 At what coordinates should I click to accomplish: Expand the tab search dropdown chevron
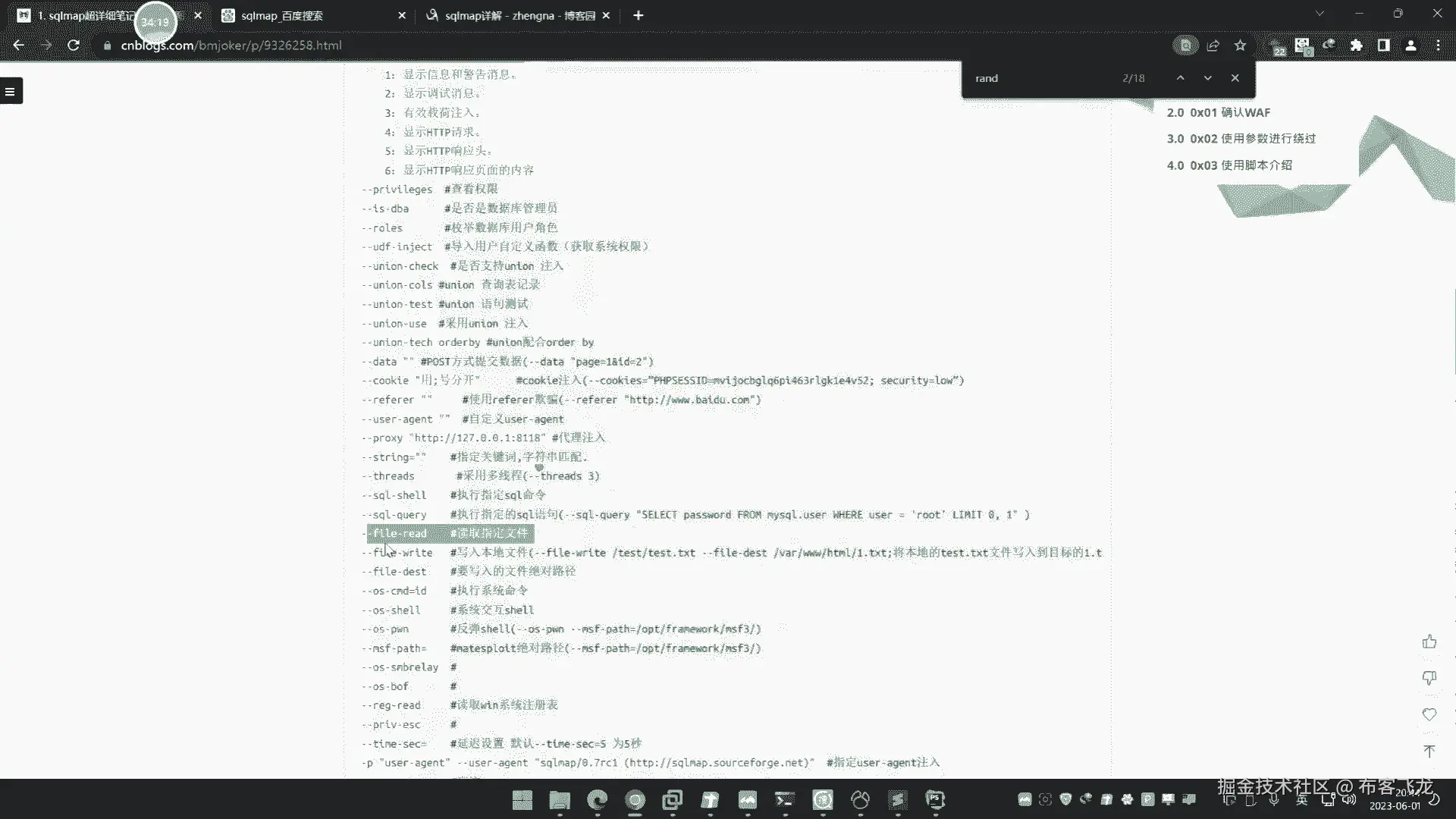point(1319,14)
